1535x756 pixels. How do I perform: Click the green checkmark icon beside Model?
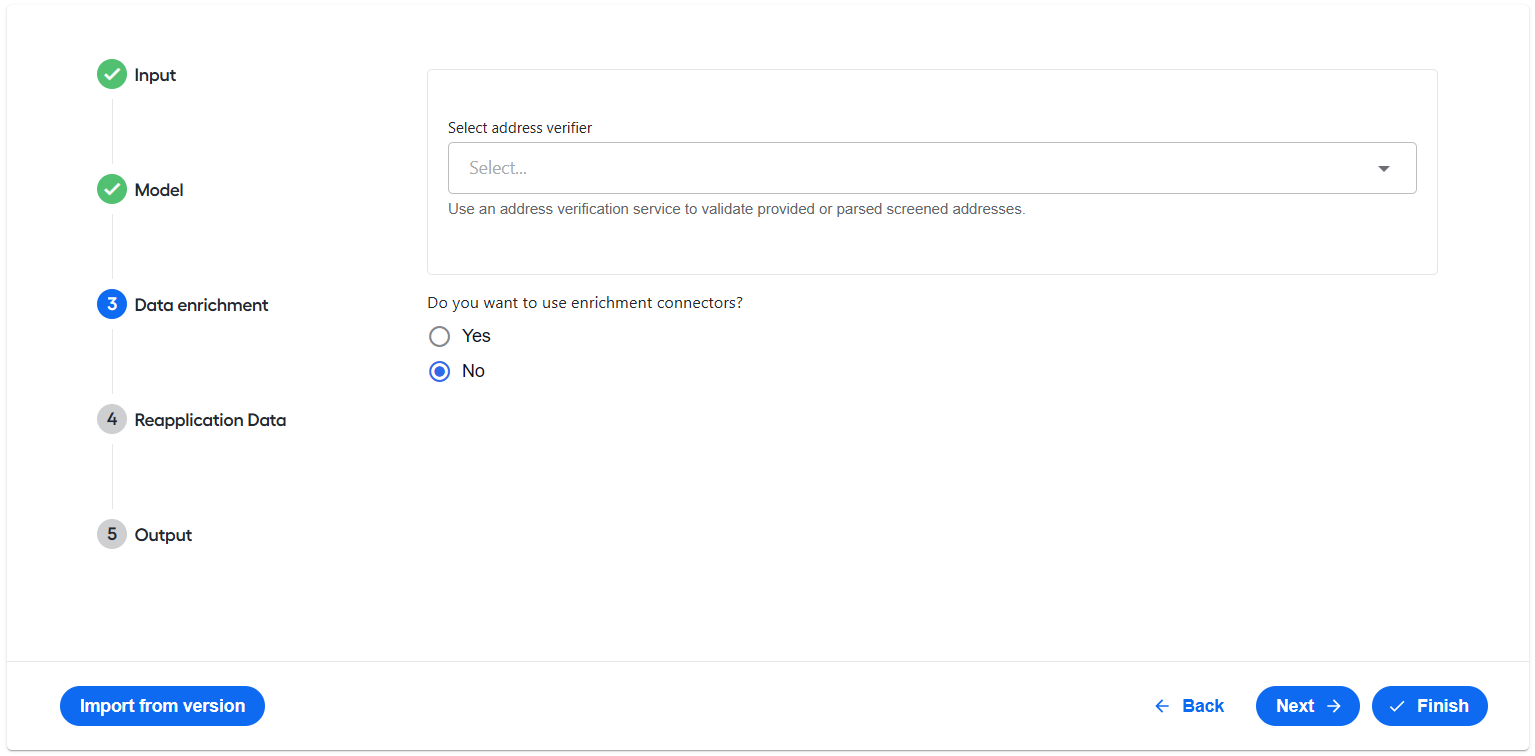click(112, 189)
